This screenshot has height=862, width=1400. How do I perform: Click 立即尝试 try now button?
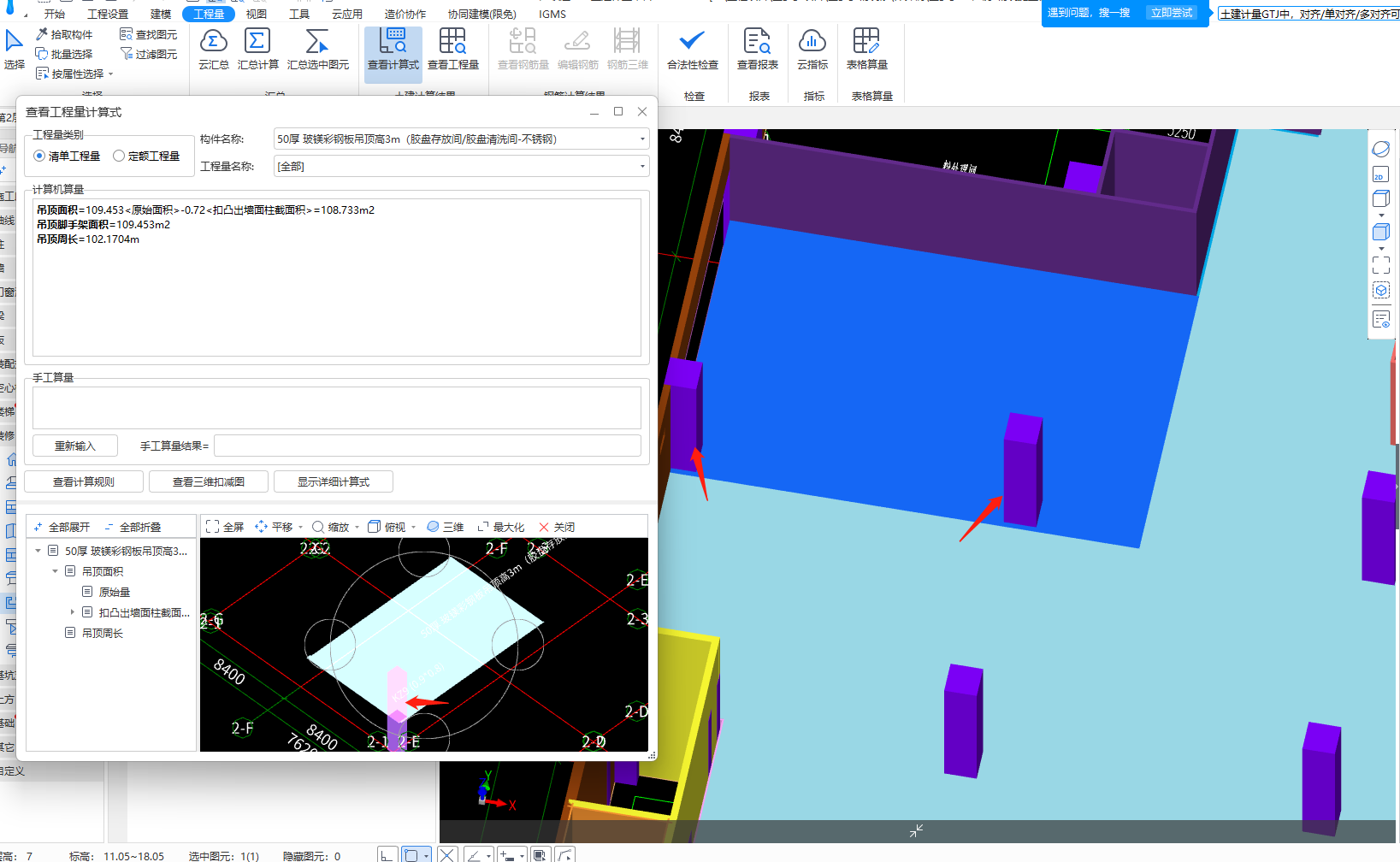pos(1172,13)
